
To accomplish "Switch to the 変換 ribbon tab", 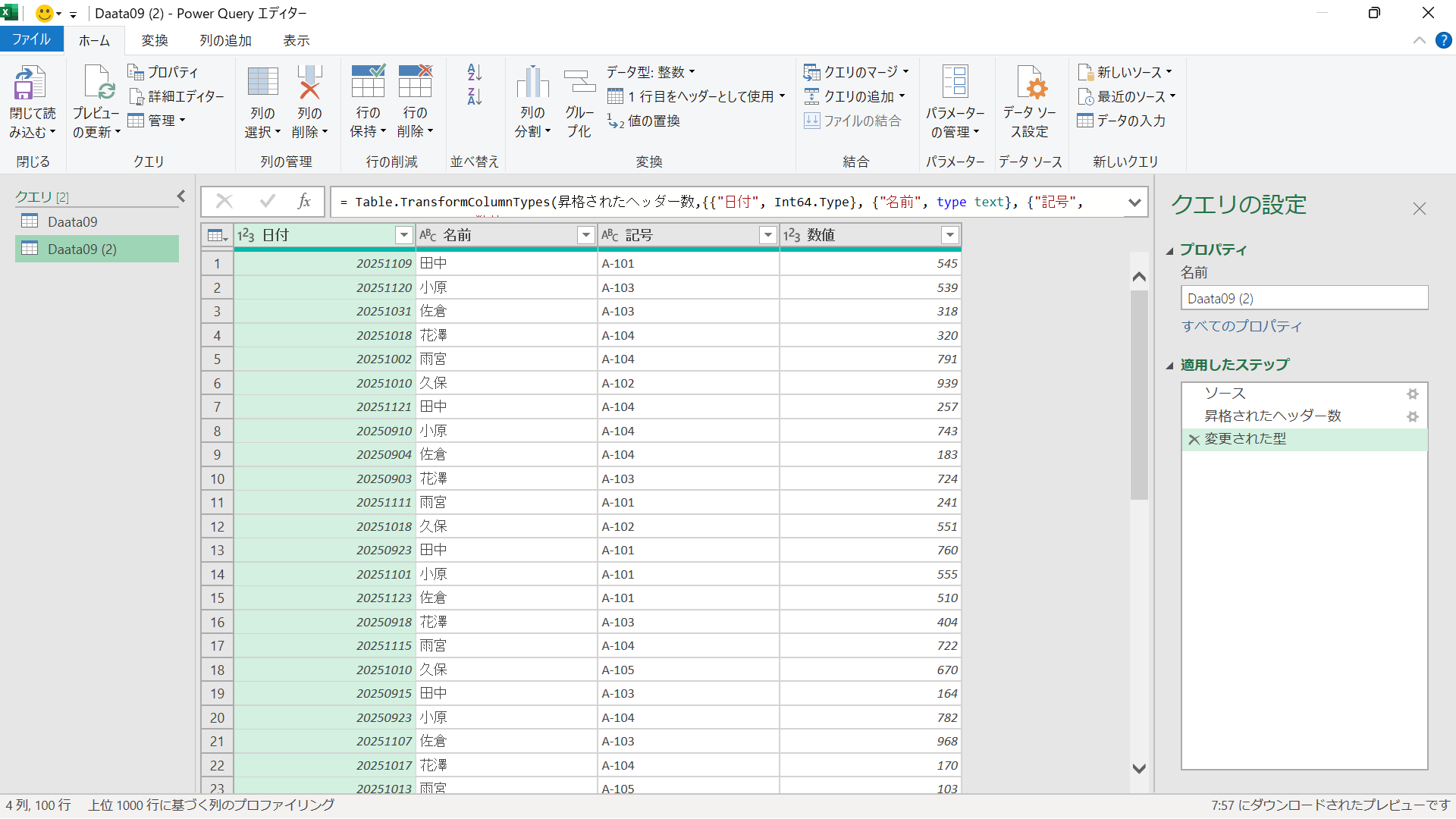I will (155, 41).
